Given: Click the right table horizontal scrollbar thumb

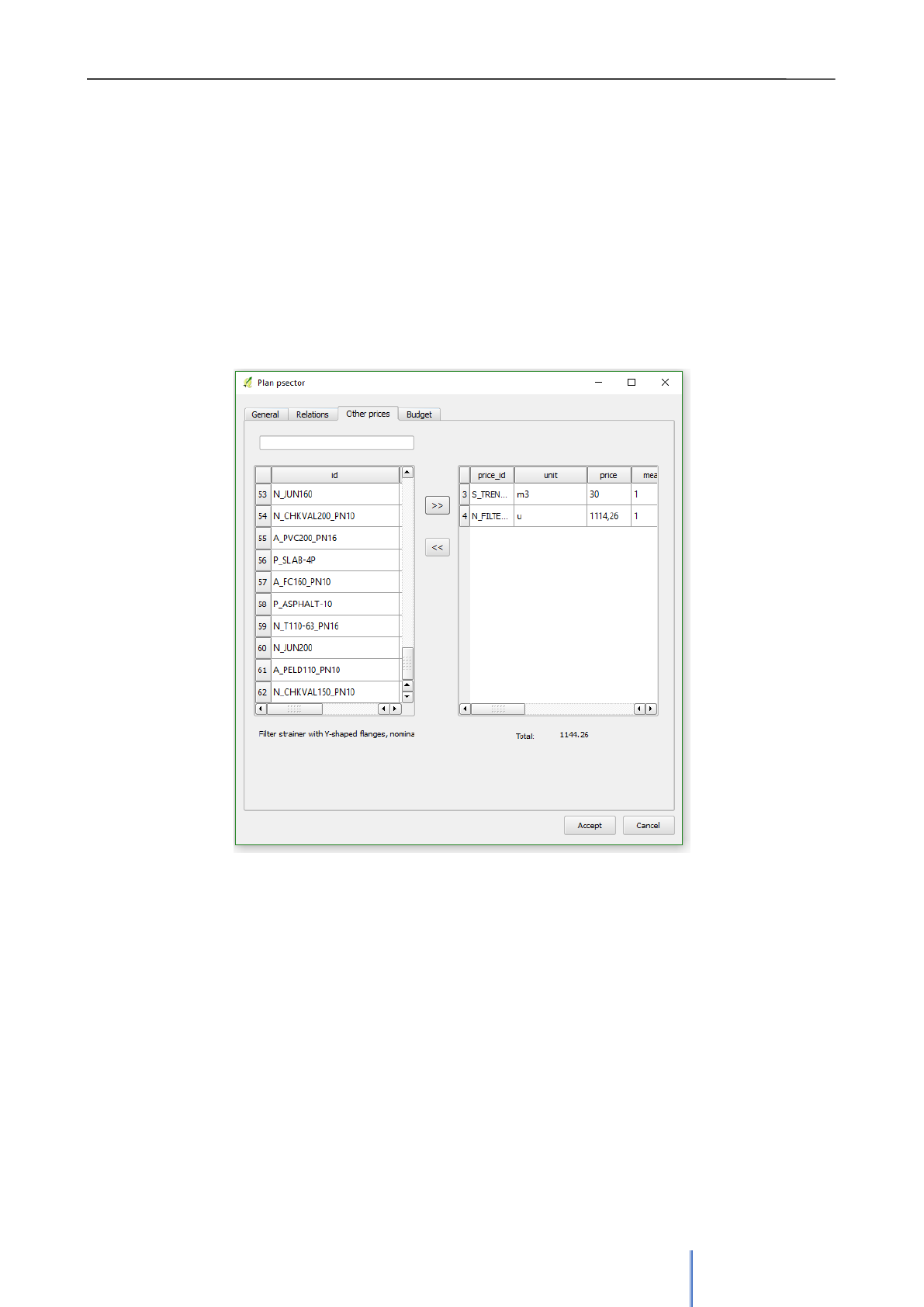Looking at the screenshot, I should (498, 709).
